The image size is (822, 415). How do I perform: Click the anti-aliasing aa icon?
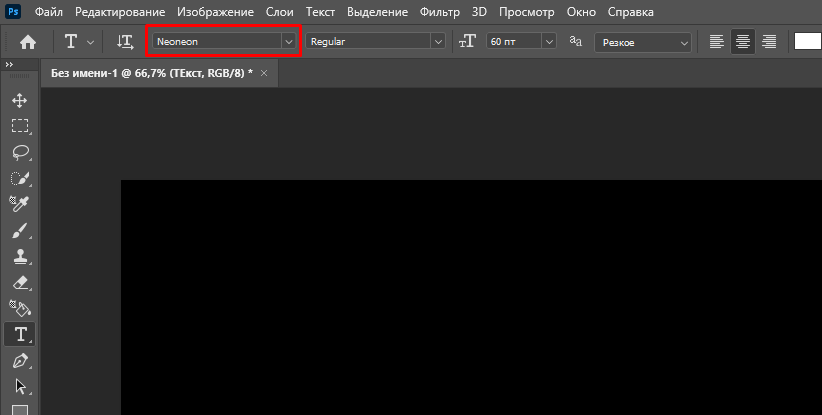(576, 41)
